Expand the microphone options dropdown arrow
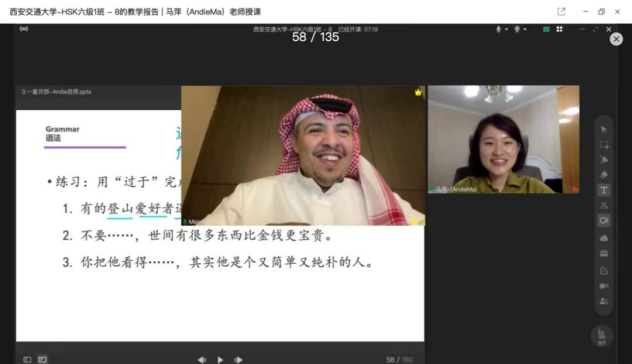The image size is (632, 364). 506,29
